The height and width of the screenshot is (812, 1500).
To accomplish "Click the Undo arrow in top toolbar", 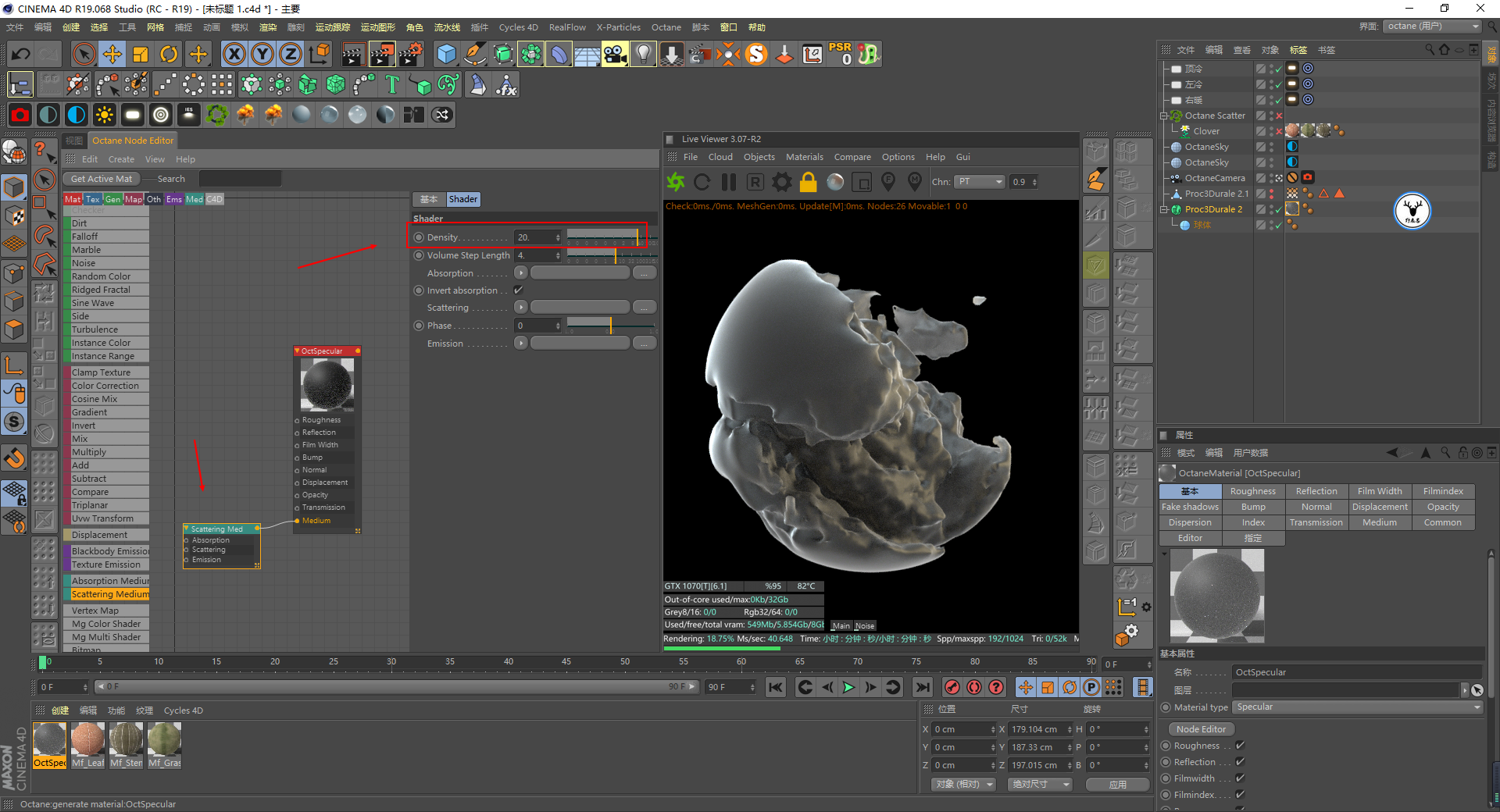I will (21, 54).
